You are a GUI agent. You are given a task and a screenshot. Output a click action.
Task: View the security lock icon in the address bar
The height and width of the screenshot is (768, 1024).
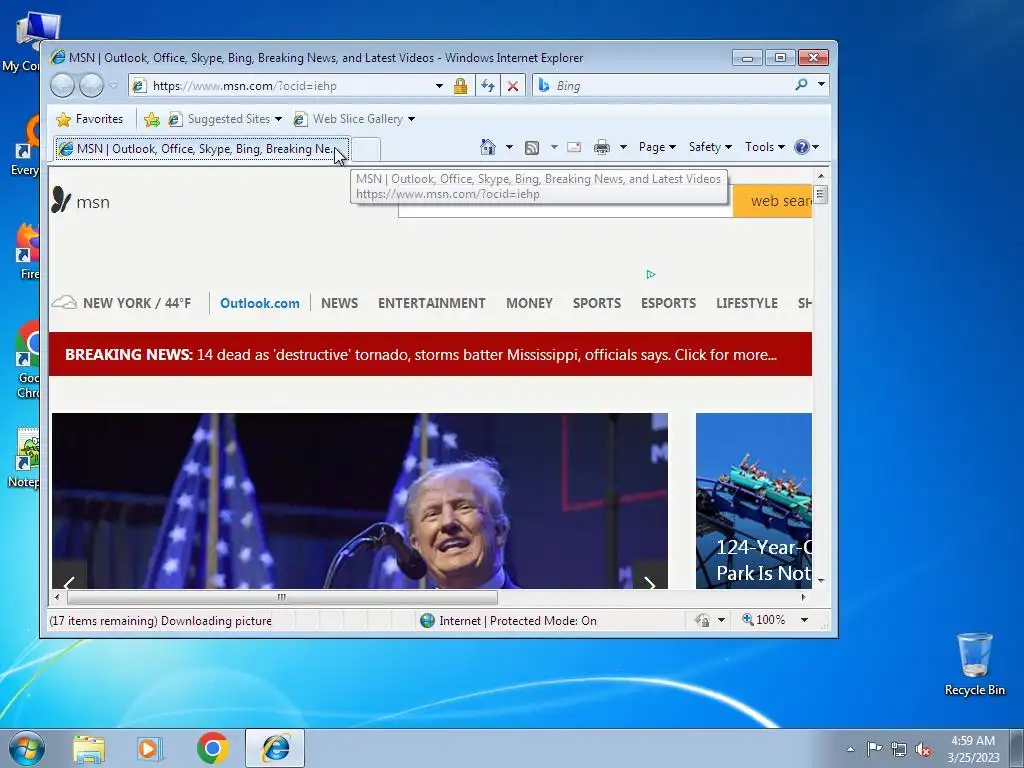(460, 86)
